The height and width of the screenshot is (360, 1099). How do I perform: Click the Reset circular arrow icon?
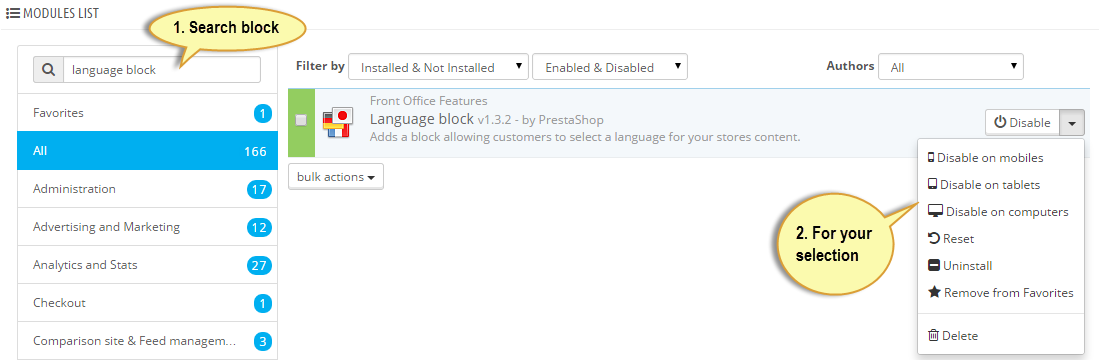[934, 239]
